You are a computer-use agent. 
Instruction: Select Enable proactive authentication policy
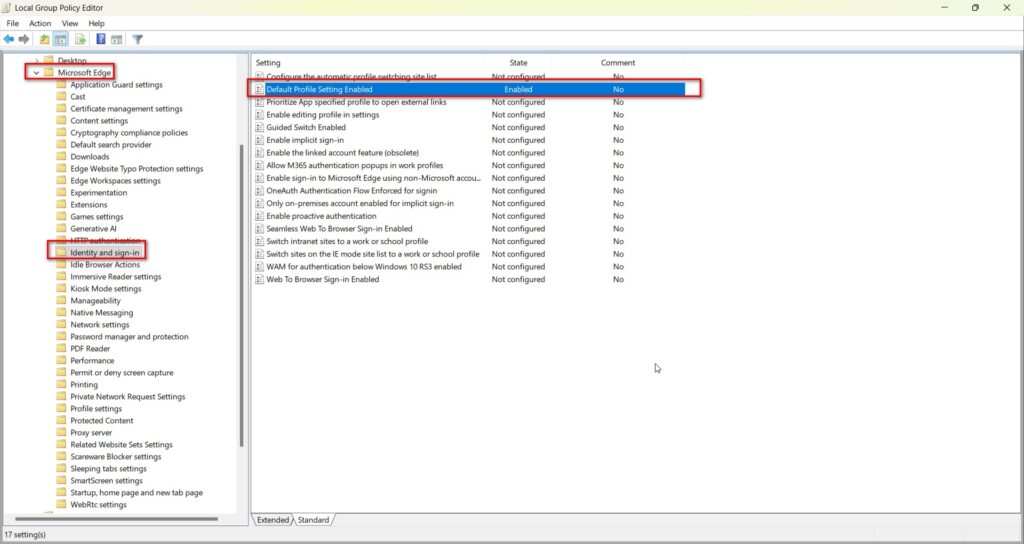[321, 216]
